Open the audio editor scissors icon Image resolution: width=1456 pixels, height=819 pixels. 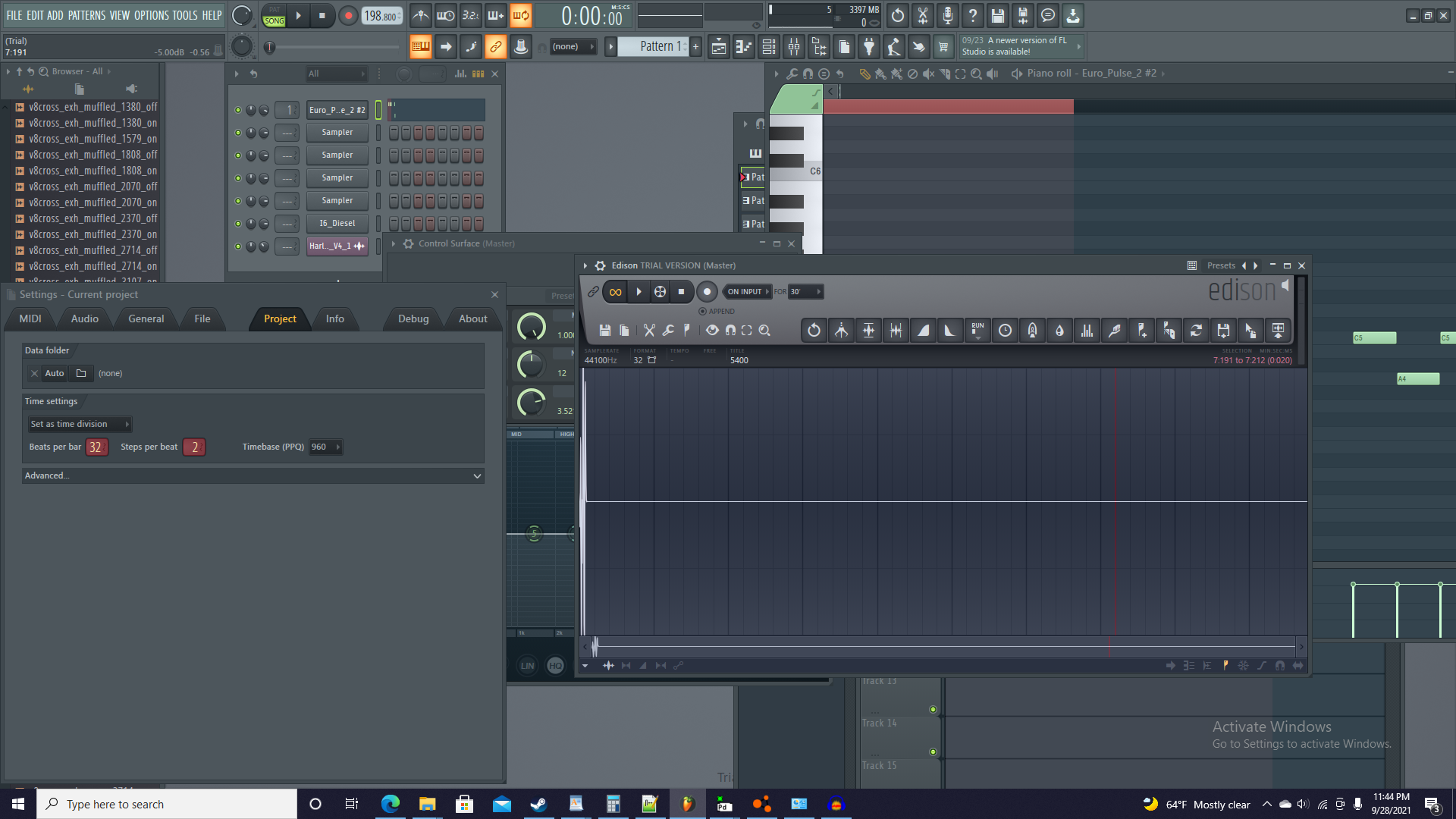pyautogui.click(x=922, y=15)
